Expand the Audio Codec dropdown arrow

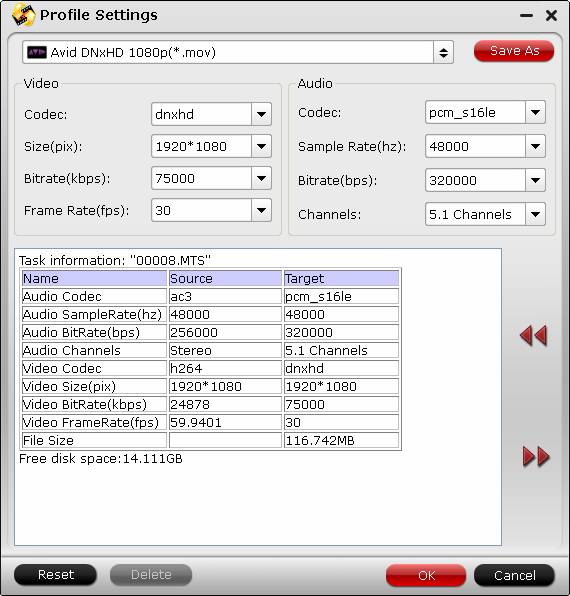[x=535, y=112]
